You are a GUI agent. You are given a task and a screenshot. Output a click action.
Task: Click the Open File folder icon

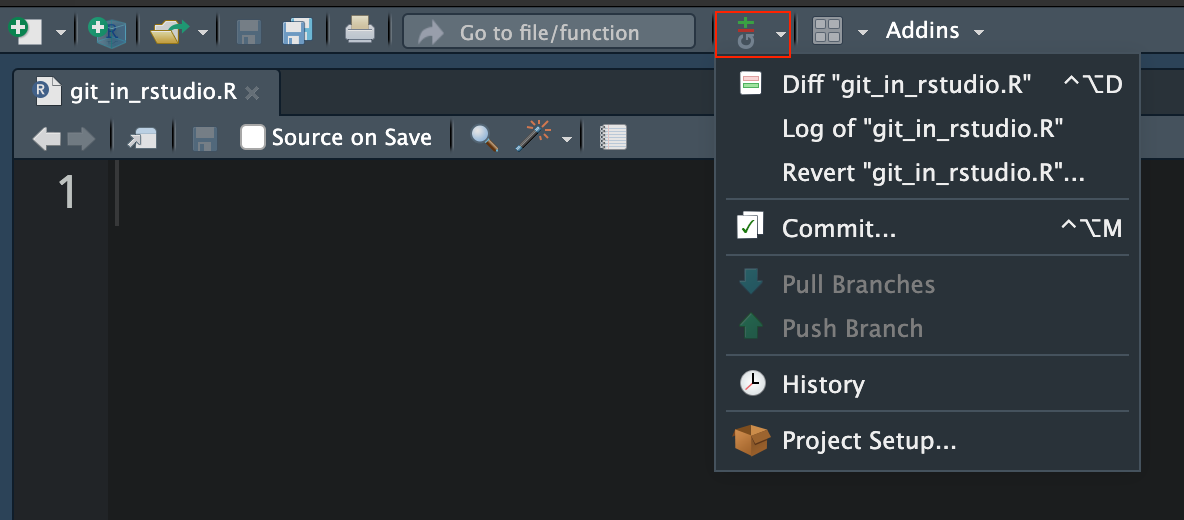[x=168, y=31]
